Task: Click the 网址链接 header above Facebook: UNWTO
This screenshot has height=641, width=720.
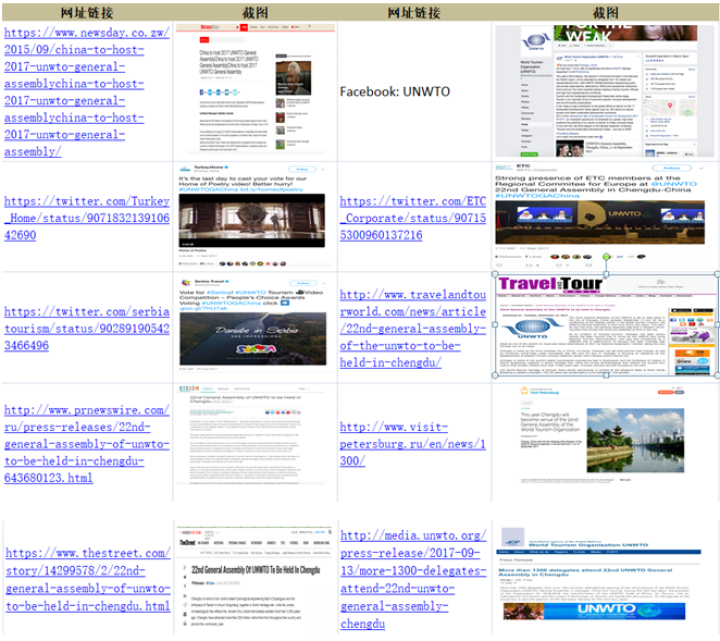Action: [x=414, y=13]
